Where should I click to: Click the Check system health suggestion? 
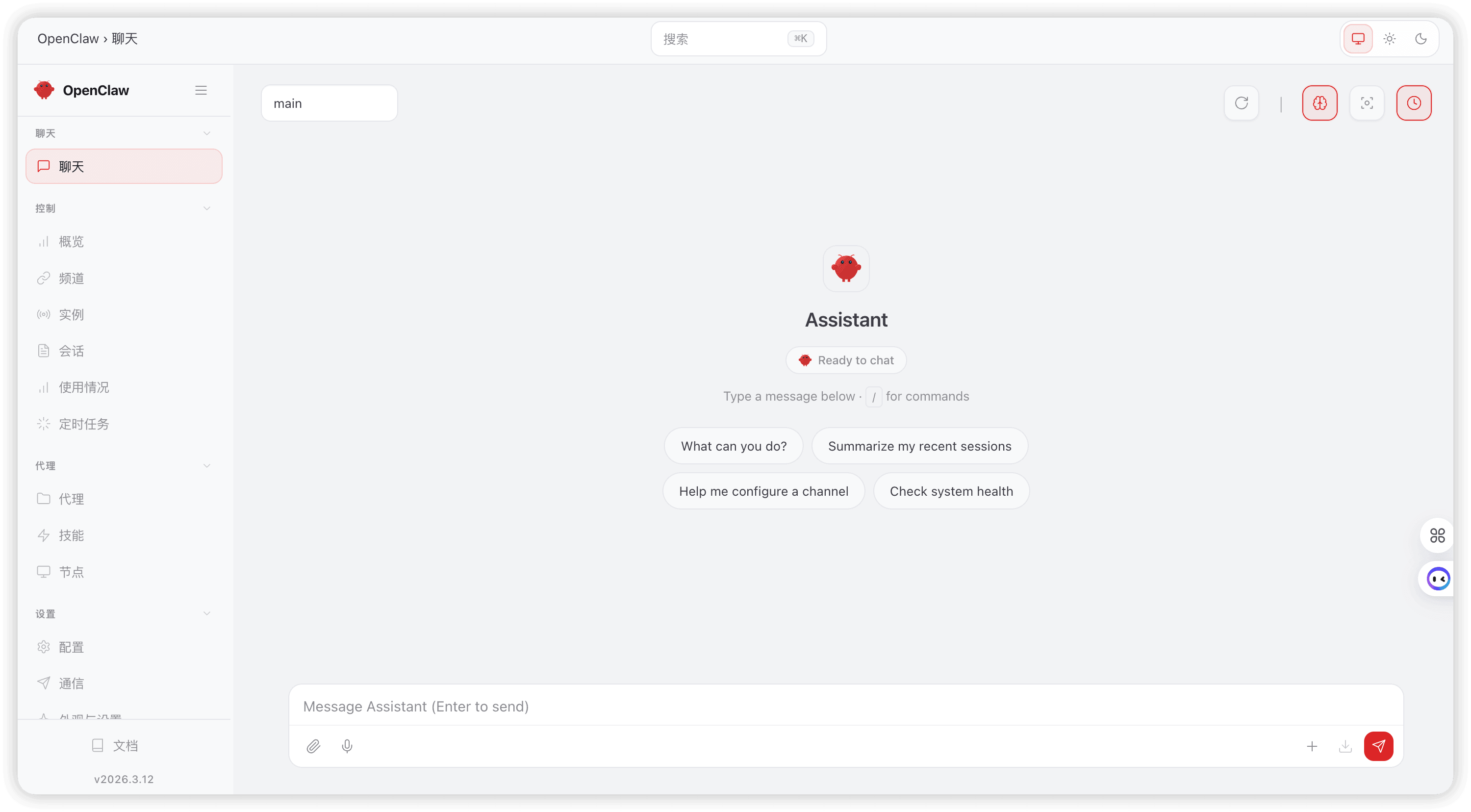tap(951, 491)
